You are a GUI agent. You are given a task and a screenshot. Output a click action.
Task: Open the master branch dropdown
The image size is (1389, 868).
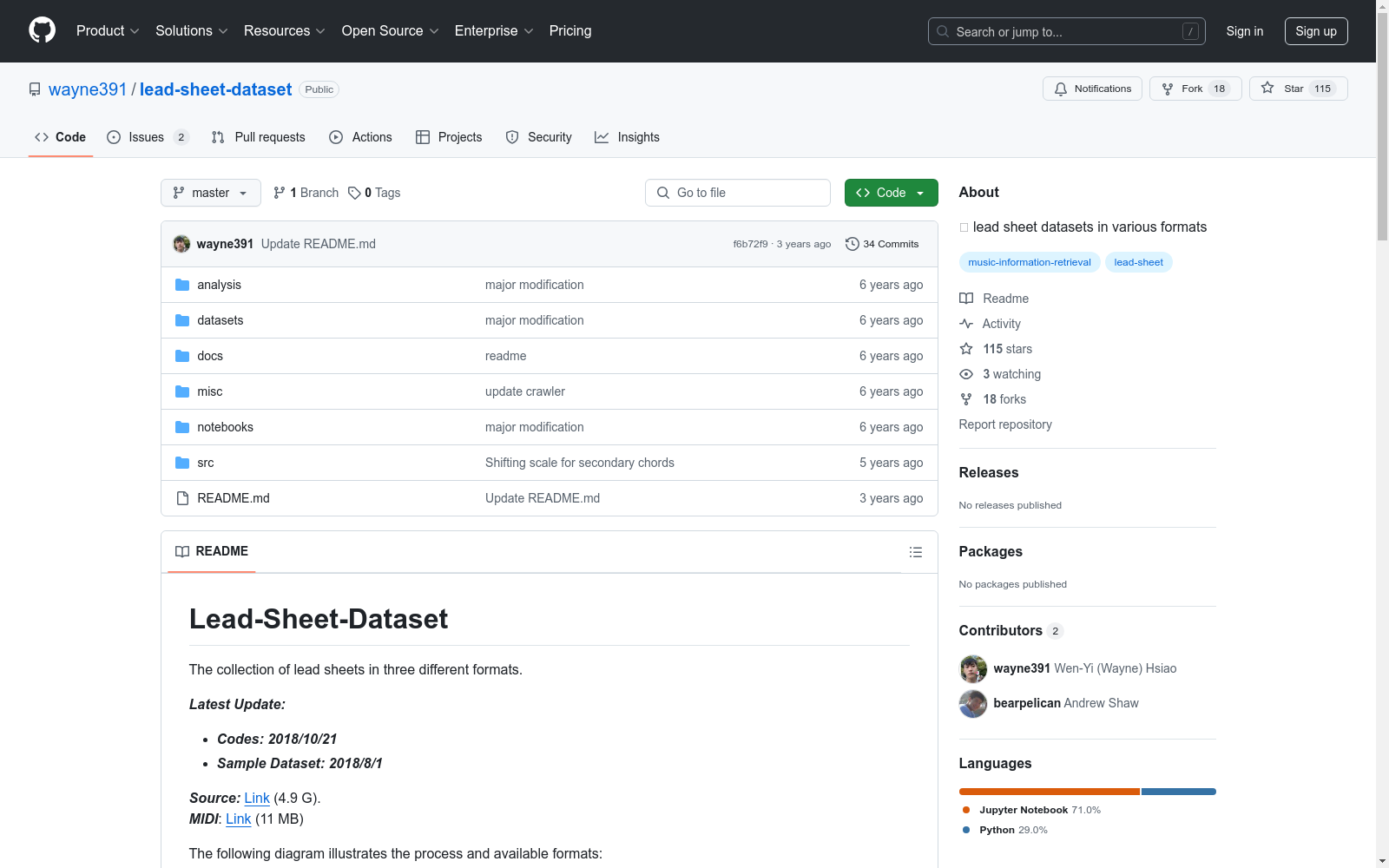211,193
